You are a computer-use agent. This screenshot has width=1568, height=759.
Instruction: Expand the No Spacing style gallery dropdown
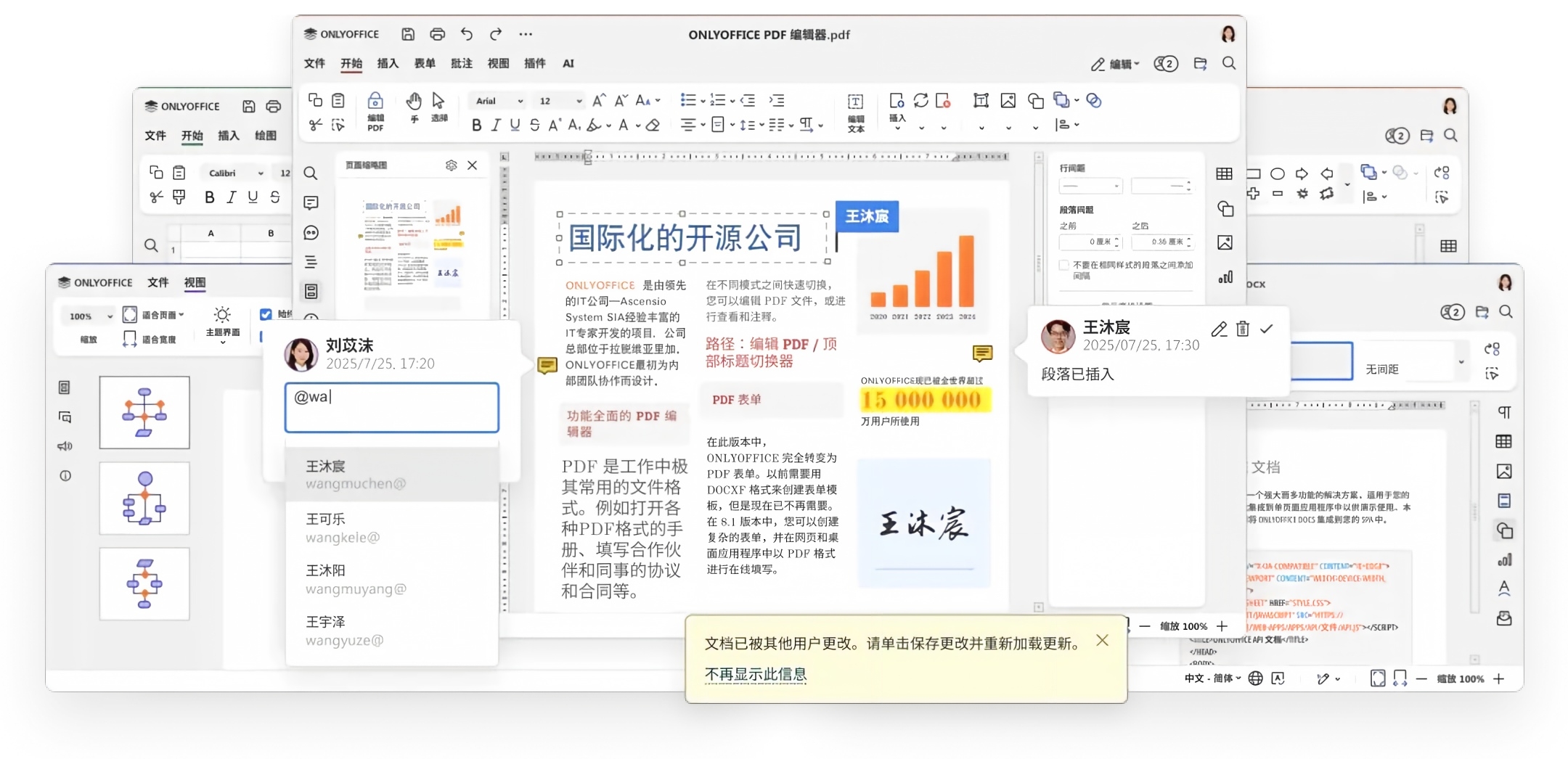(x=1461, y=361)
